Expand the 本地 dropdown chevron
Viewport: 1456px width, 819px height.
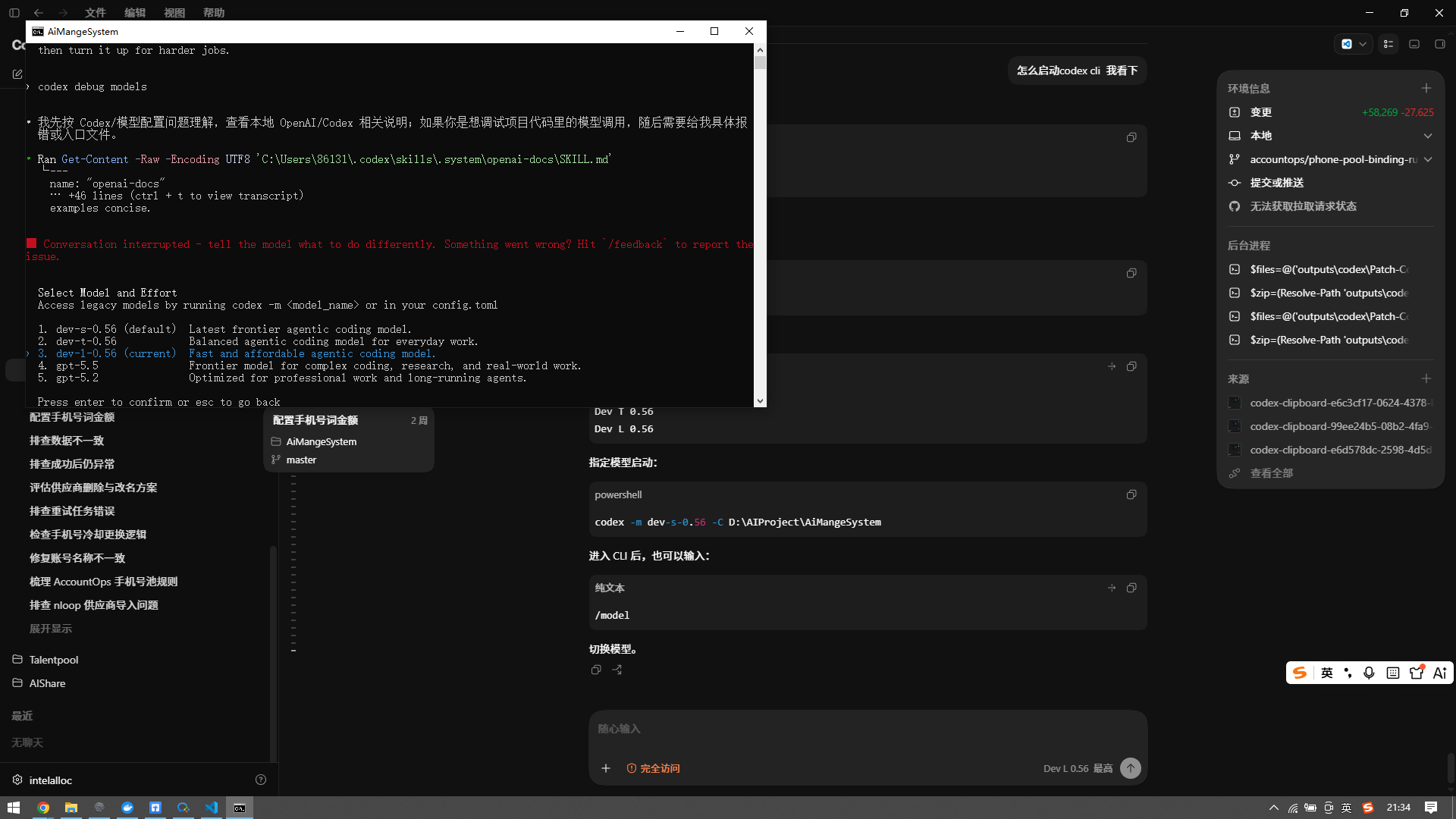tap(1428, 136)
